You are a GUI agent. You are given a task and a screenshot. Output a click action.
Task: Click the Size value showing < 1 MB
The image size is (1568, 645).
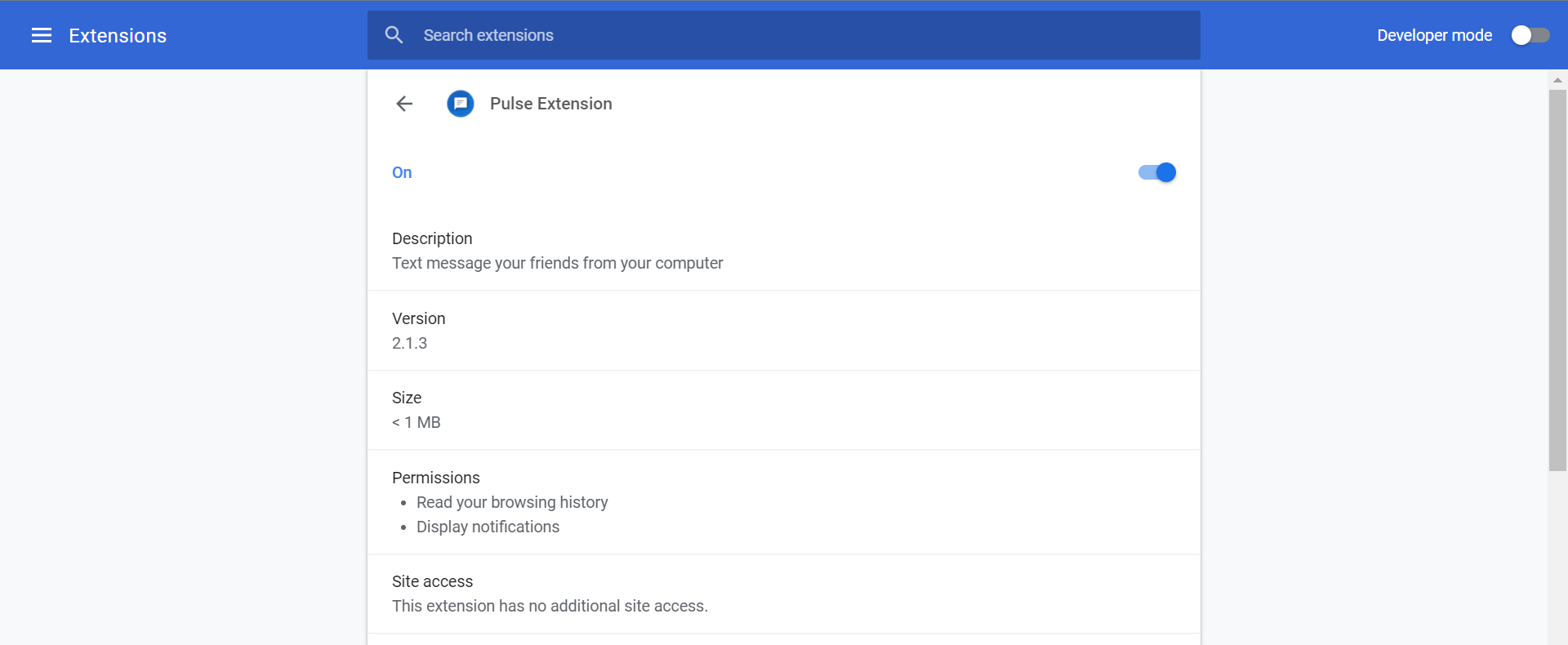(416, 422)
